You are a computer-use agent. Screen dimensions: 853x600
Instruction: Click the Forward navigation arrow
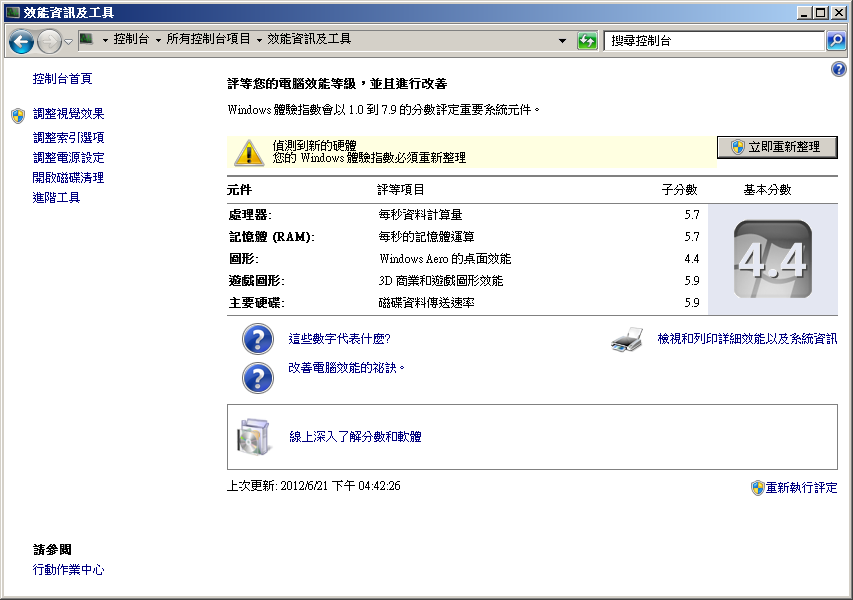click(49, 41)
